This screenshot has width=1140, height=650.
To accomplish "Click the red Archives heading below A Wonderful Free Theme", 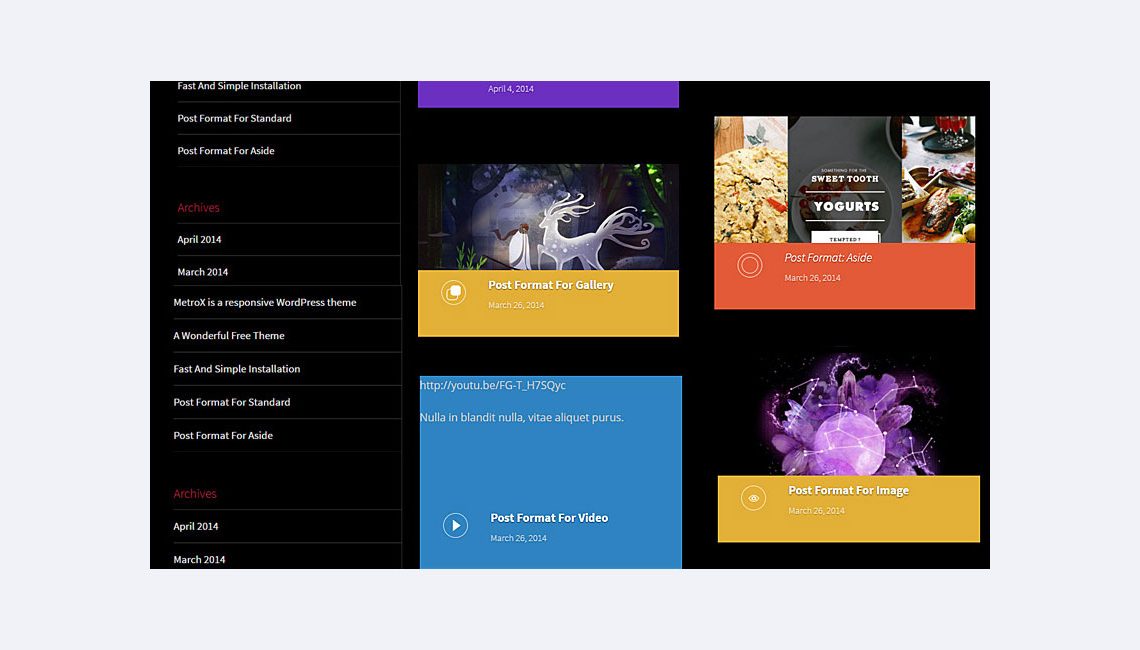I will pos(195,494).
